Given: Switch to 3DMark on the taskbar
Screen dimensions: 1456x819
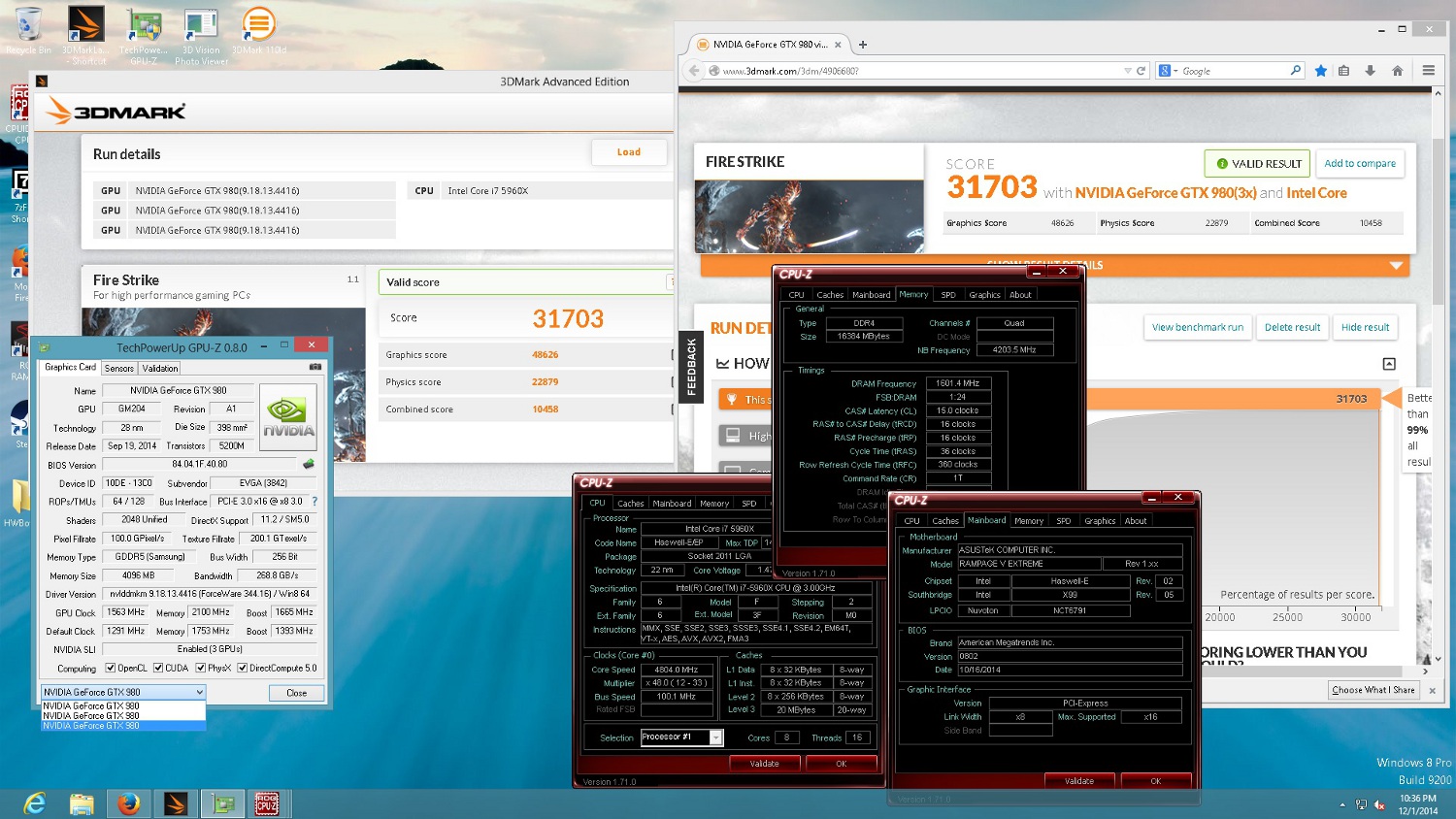Looking at the screenshot, I should [176, 803].
